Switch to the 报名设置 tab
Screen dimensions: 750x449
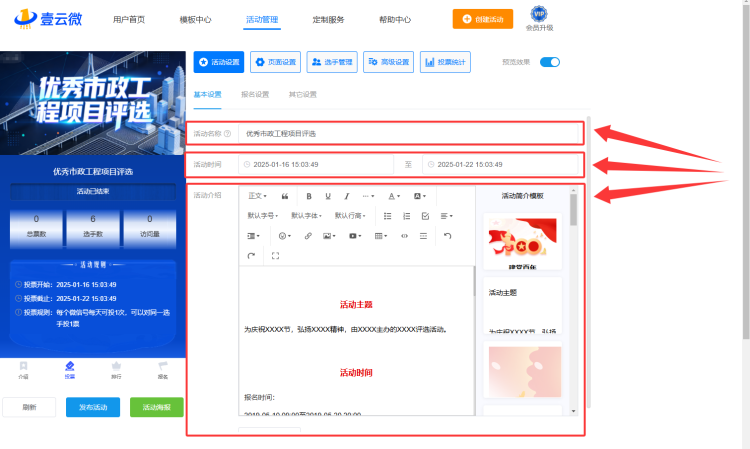(x=255, y=95)
